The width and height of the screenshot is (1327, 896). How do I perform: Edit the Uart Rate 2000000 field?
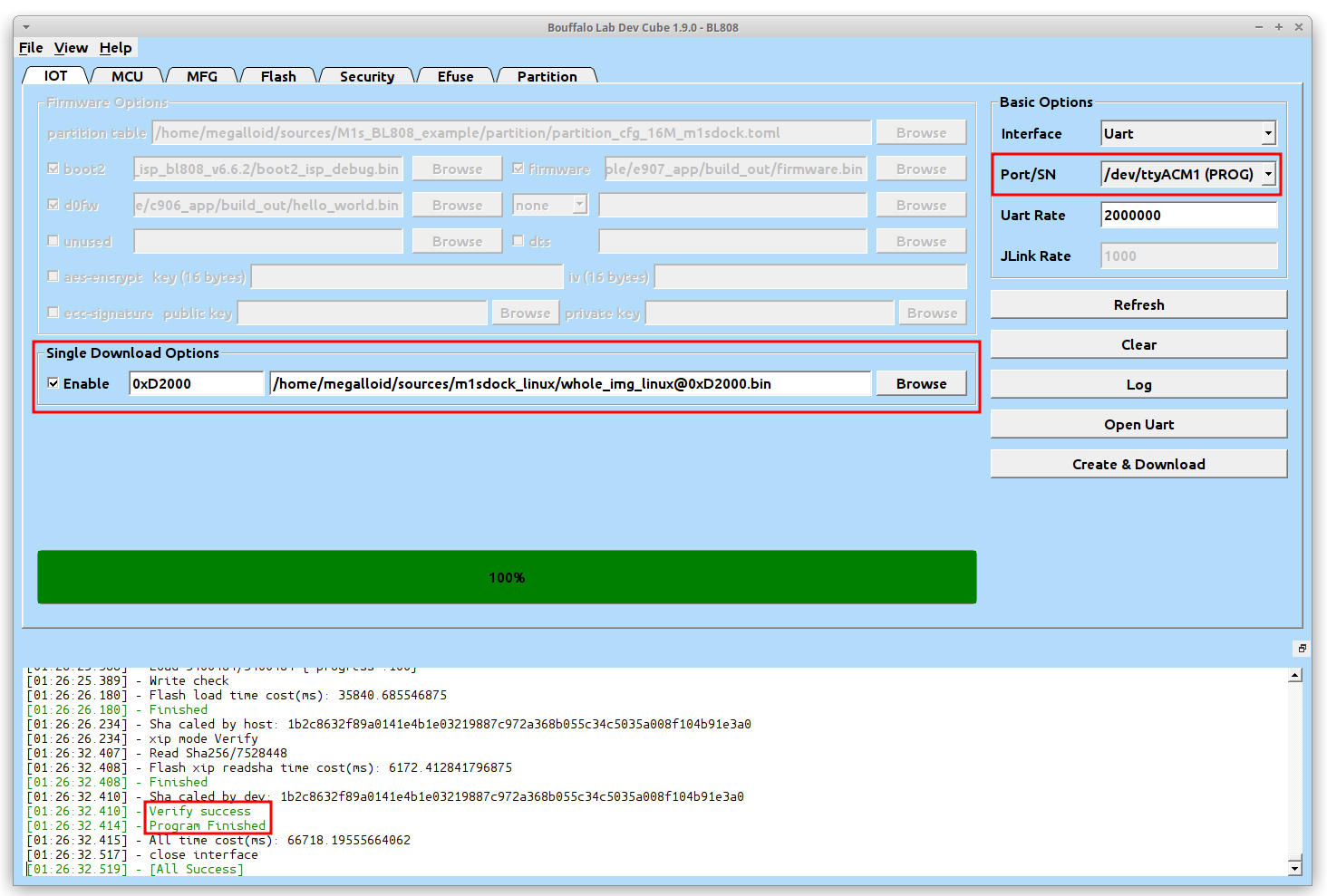coord(1188,215)
